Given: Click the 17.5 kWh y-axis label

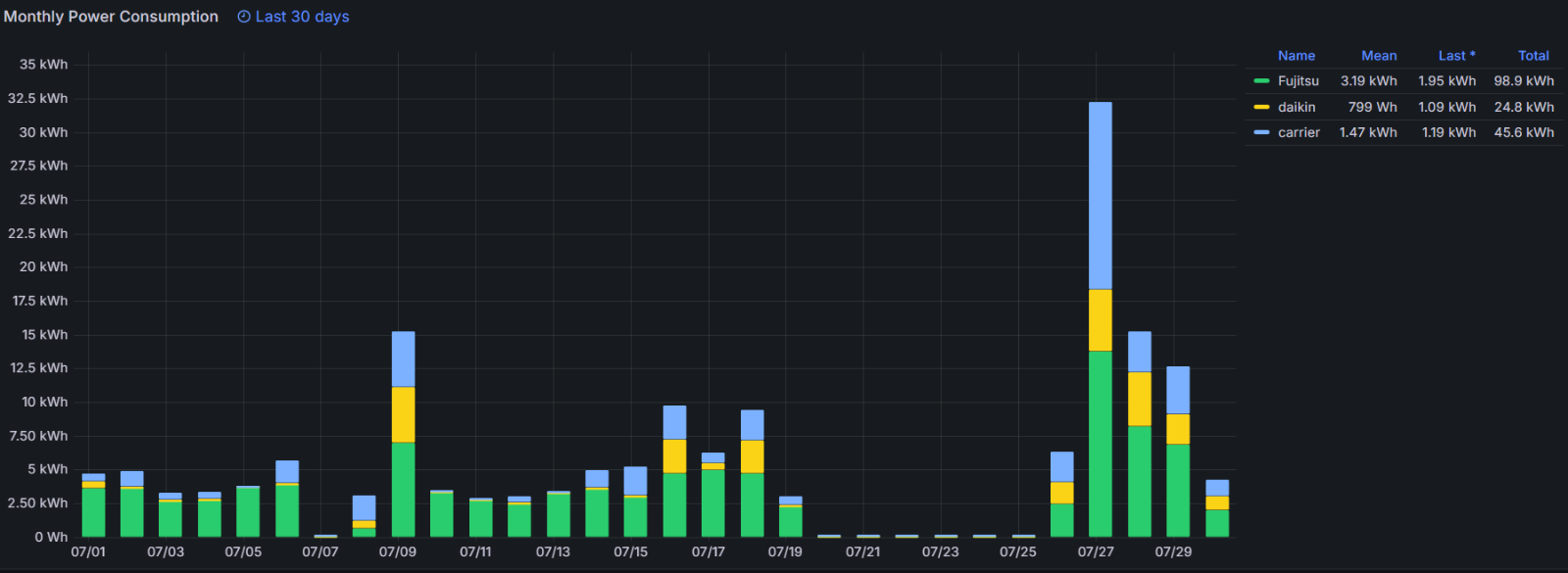Looking at the screenshot, I should click(x=40, y=301).
